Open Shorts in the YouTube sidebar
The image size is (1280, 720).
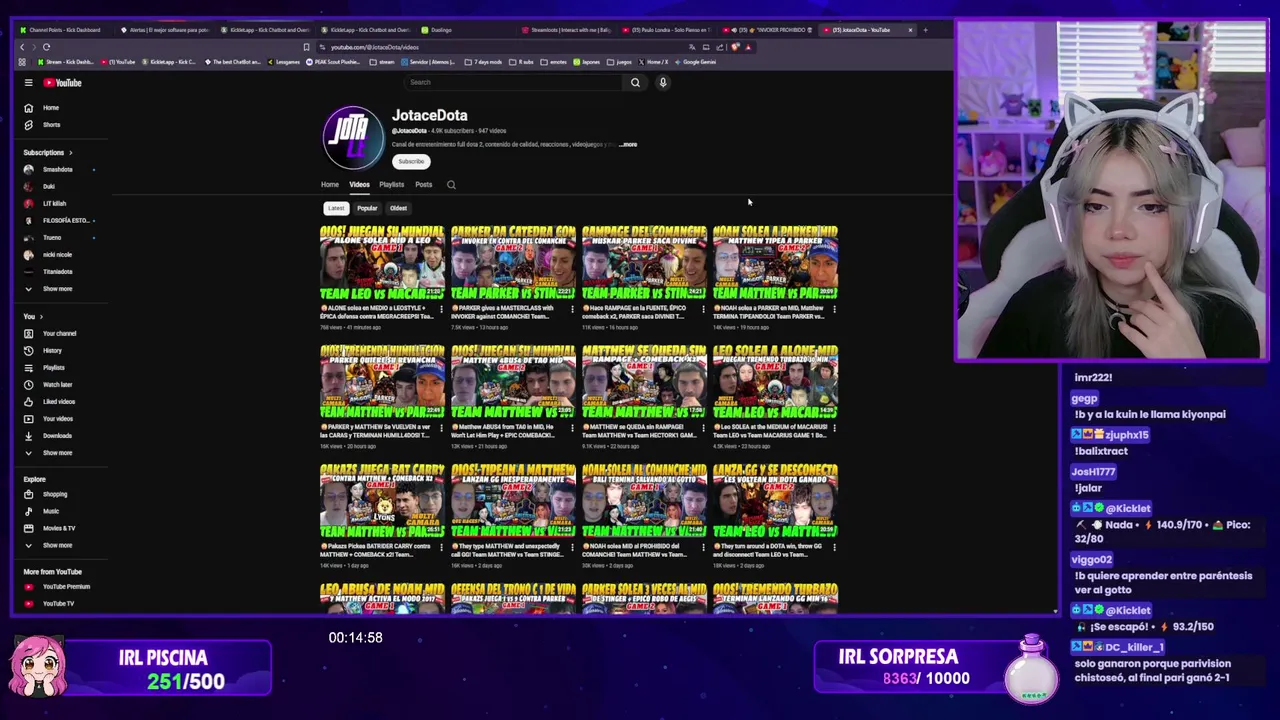tap(50, 125)
